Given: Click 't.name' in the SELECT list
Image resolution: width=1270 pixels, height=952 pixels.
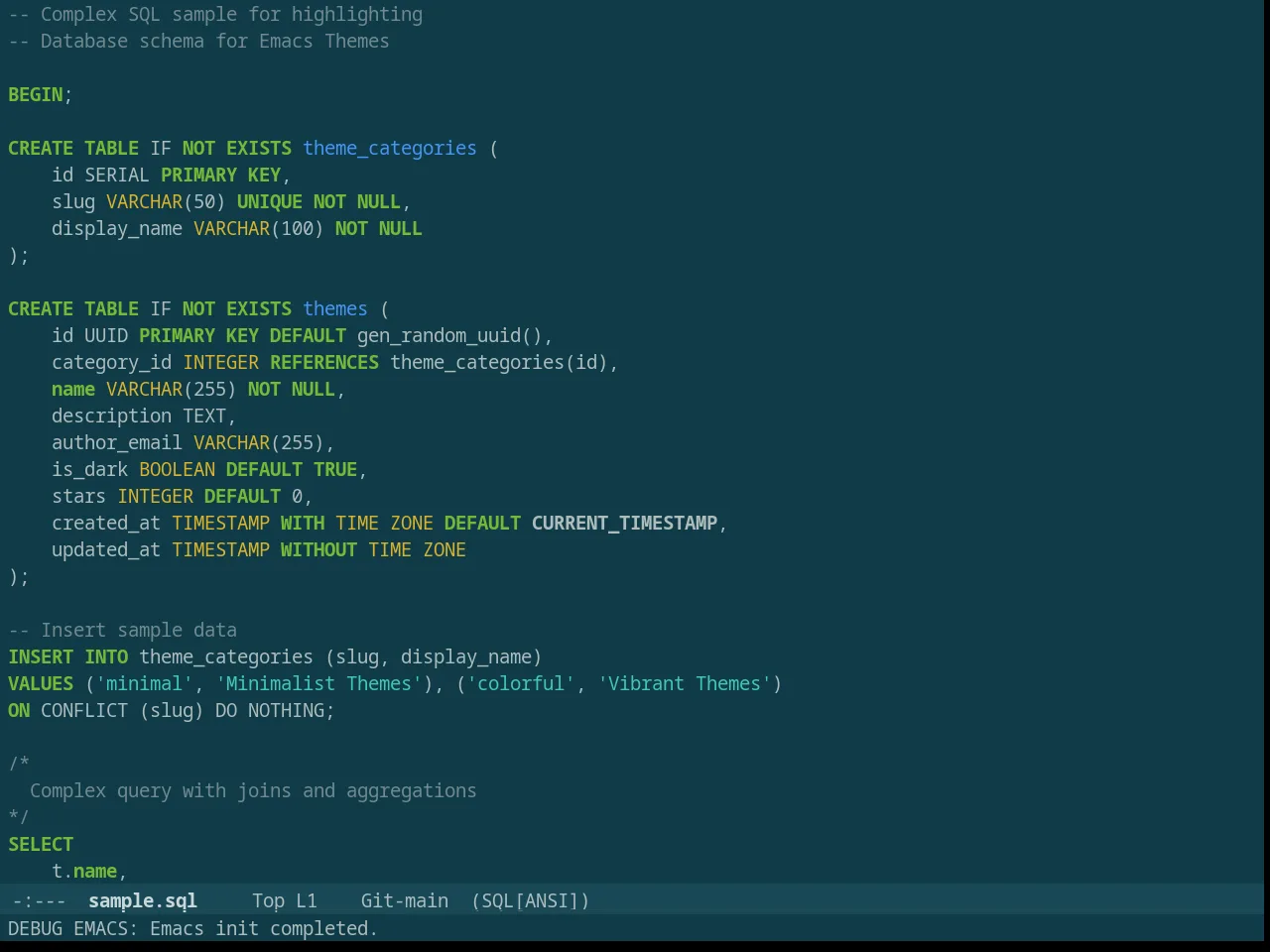Looking at the screenshot, I should click(x=84, y=871).
